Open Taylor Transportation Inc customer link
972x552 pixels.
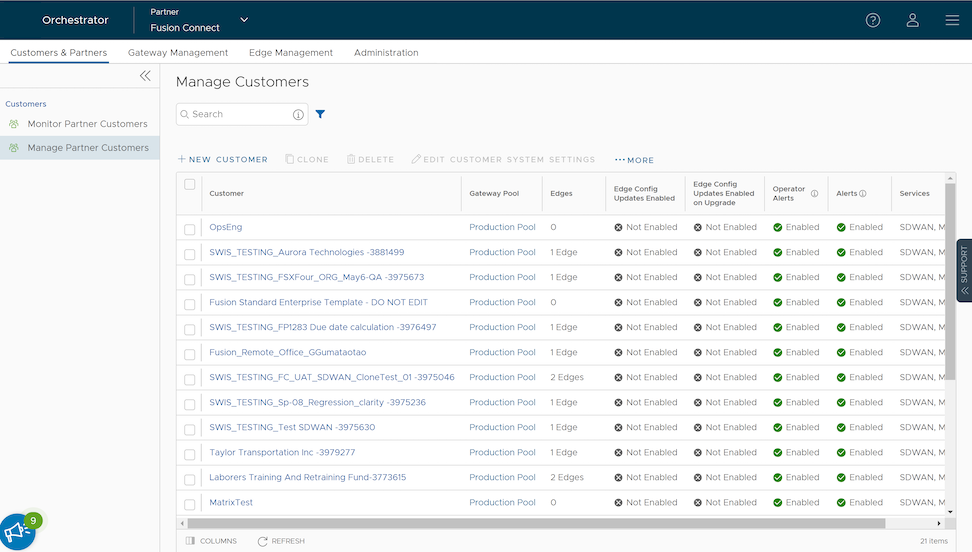282,452
